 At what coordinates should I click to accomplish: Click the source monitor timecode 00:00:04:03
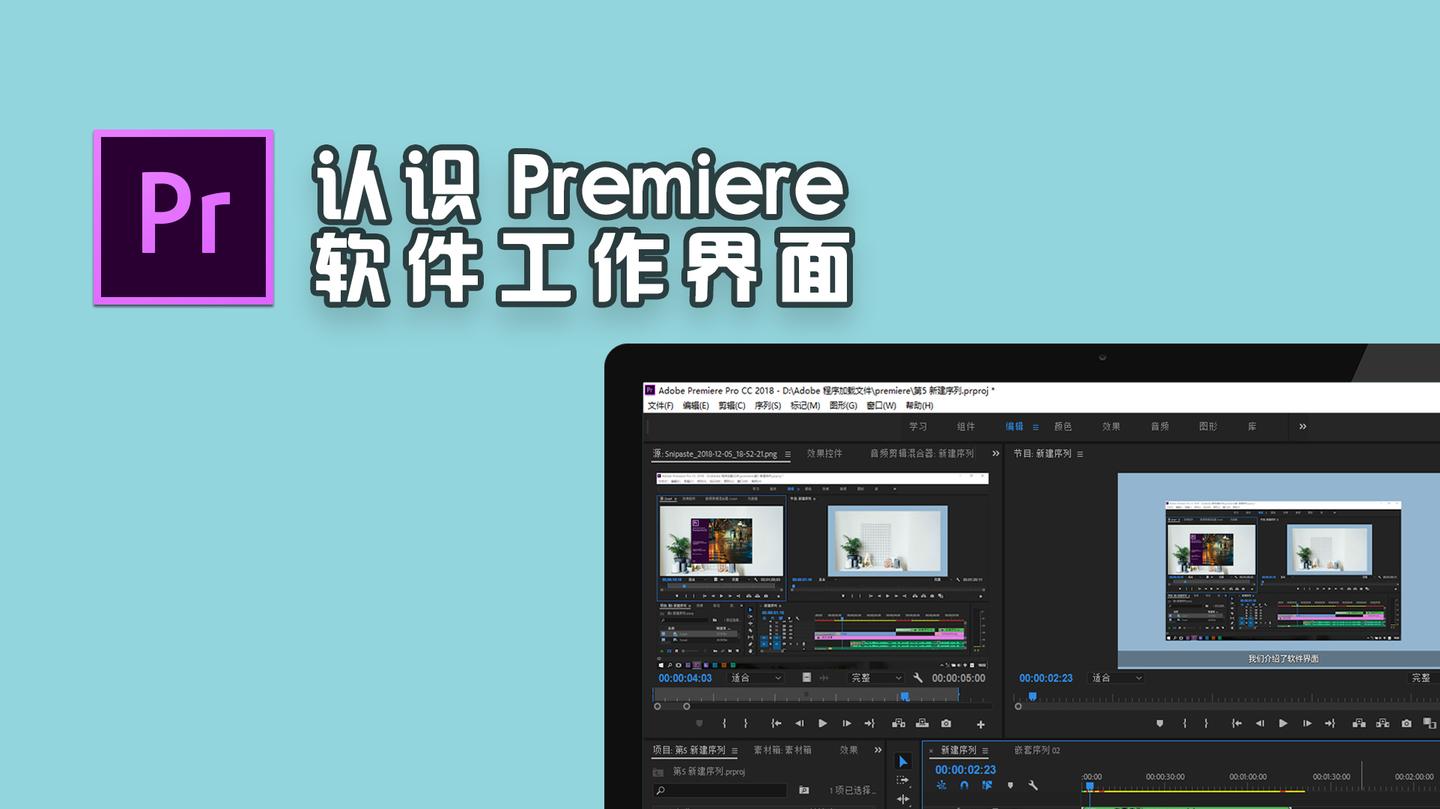(x=685, y=678)
